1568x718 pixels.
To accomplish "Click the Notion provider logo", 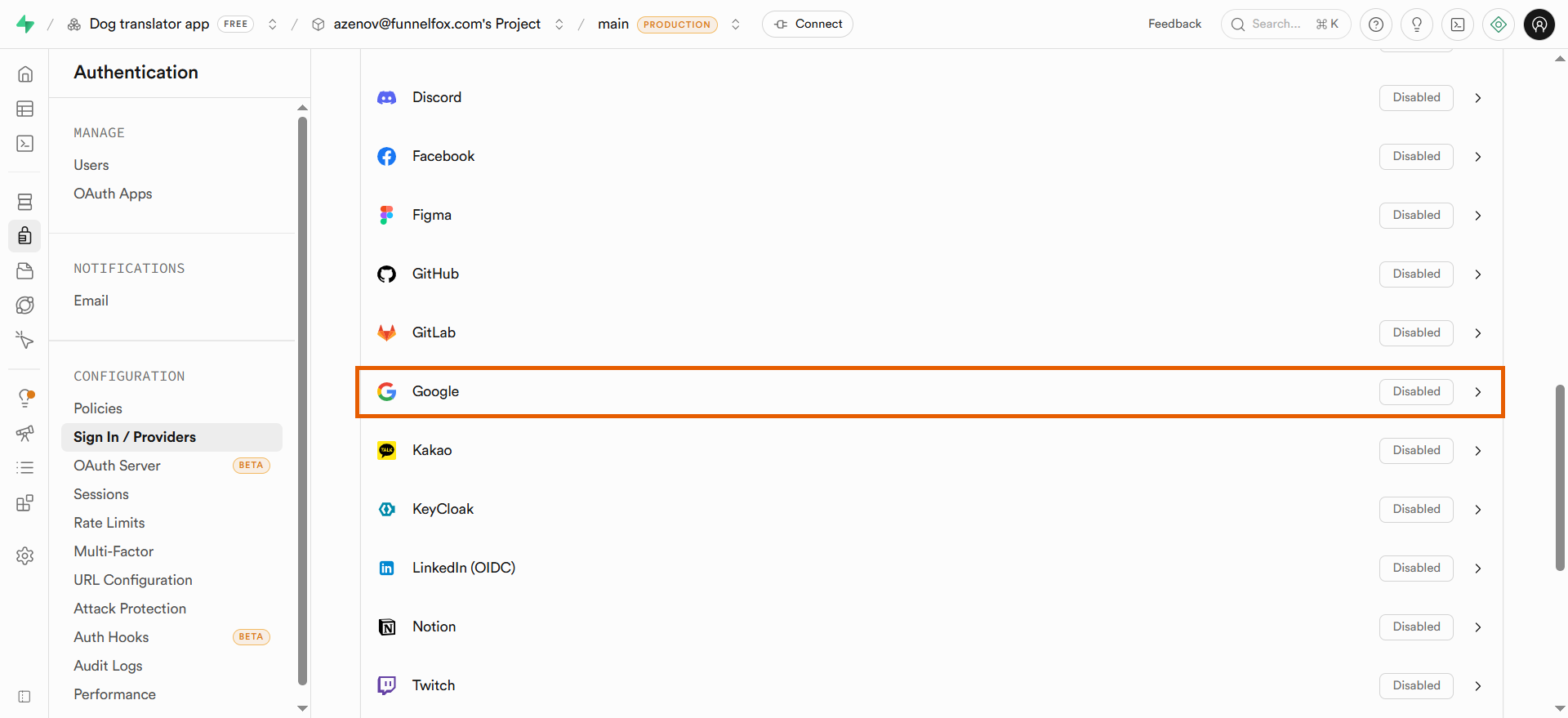I will click(387, 627).
